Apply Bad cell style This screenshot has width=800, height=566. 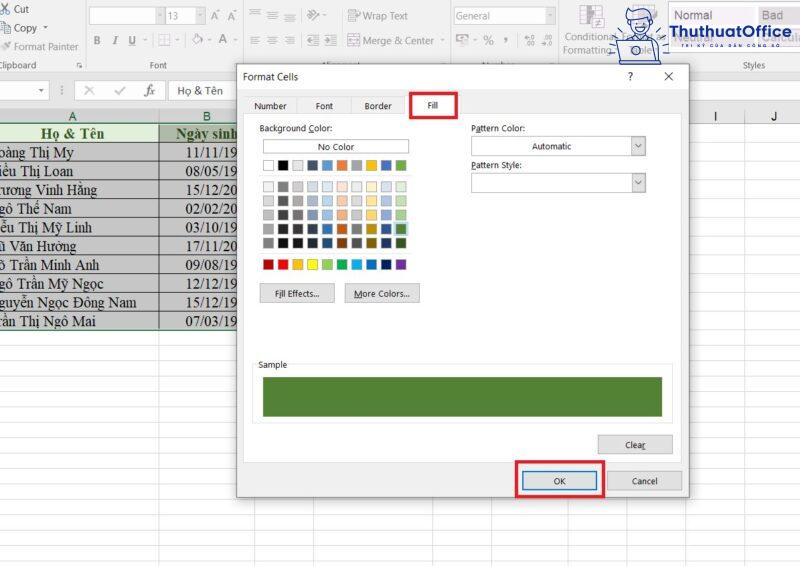(778, 15)
